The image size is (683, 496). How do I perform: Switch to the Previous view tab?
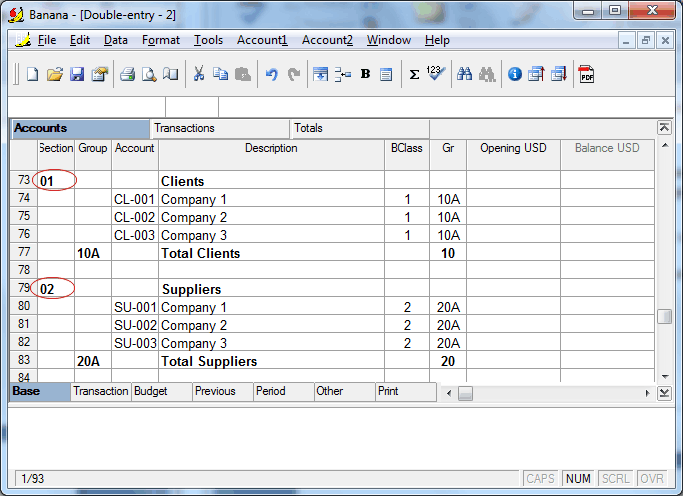(223, 391)
